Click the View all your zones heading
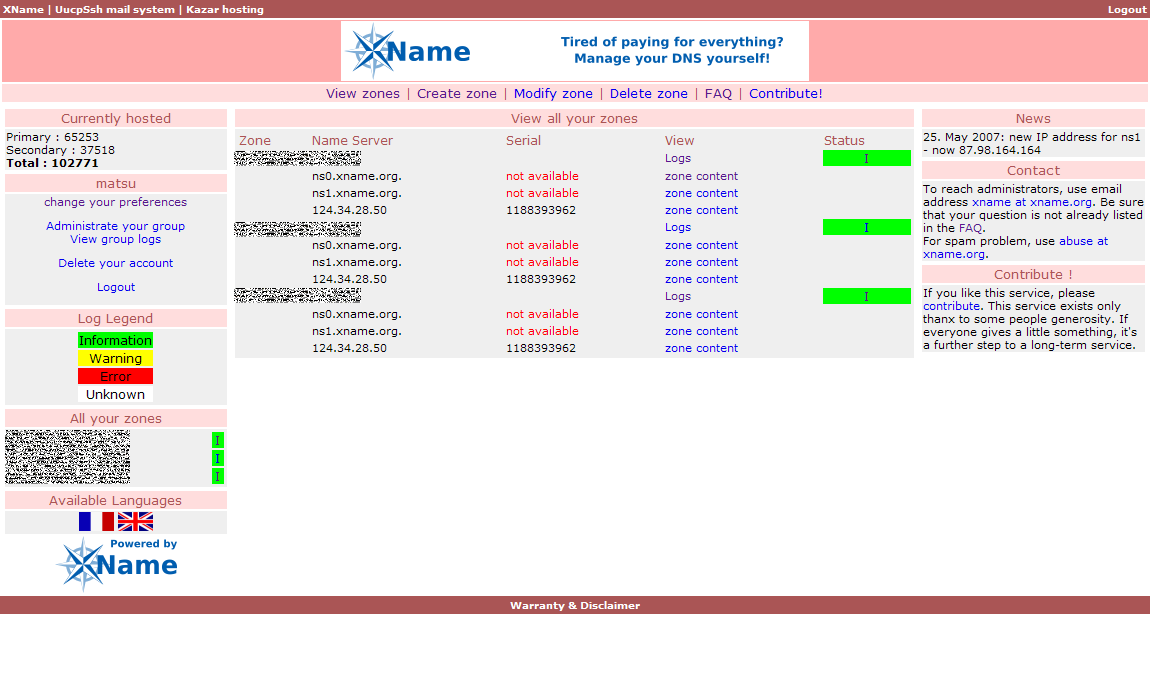Image resolution: width=1150 pixels, height=682 pixels. [x=574, y=119]
